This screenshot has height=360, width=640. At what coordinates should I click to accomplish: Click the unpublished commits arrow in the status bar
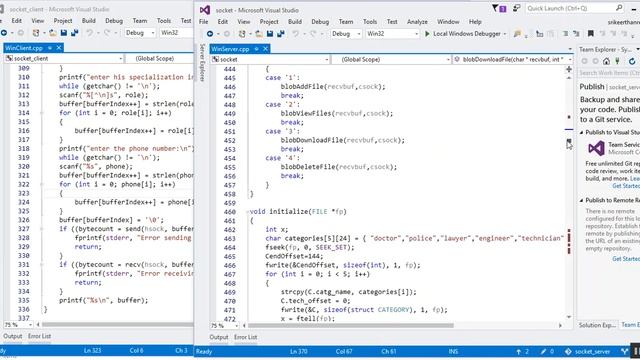click(523, 351)
